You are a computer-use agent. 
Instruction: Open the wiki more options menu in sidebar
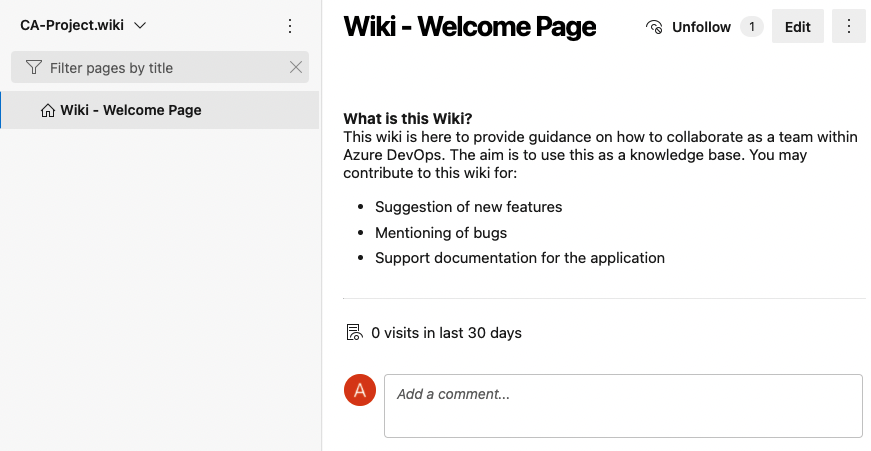pyautogui.click(x=290, y=26)
